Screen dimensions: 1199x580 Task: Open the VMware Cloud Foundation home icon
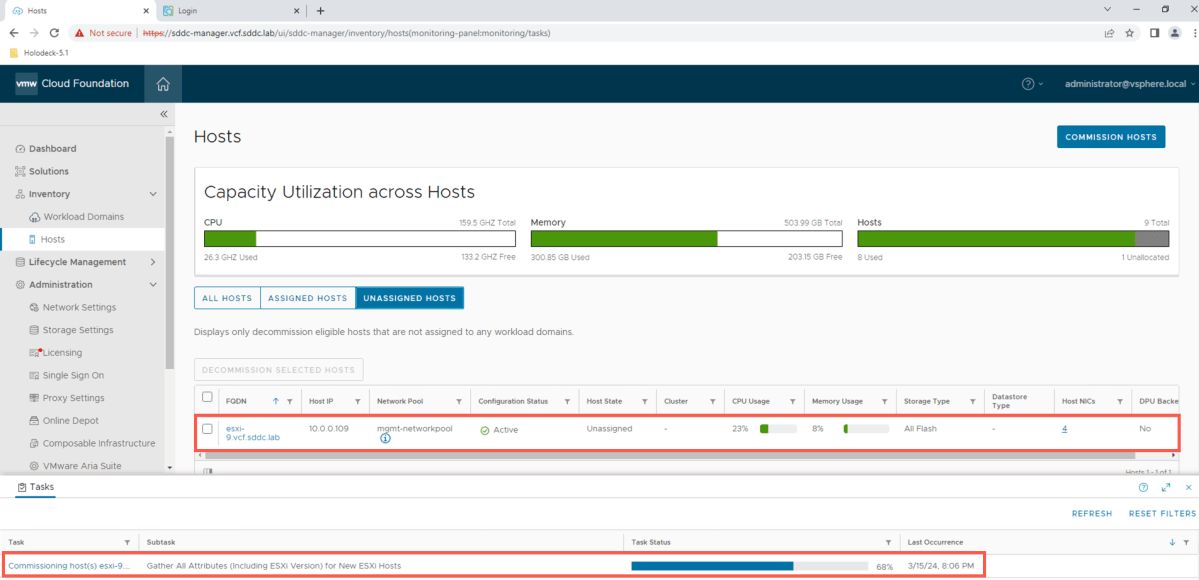coord(163,84)
